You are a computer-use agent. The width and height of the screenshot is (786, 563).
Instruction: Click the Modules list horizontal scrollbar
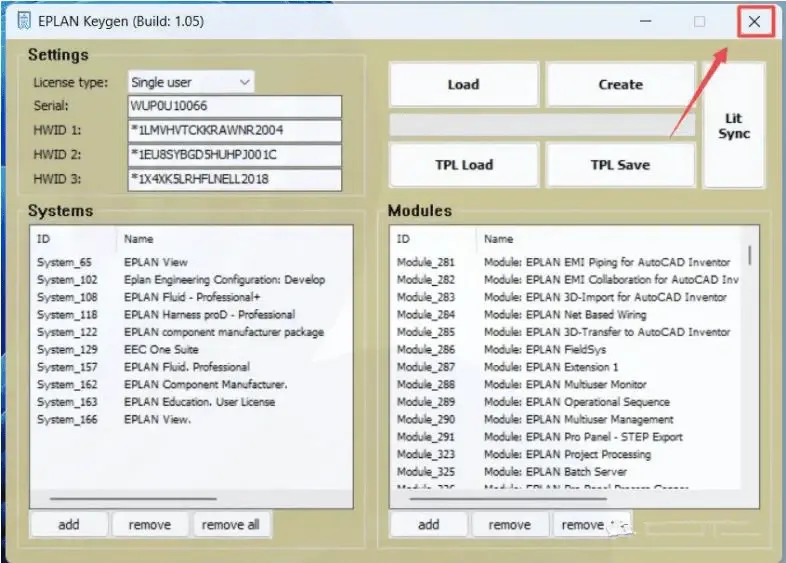[x=508, y=499]
